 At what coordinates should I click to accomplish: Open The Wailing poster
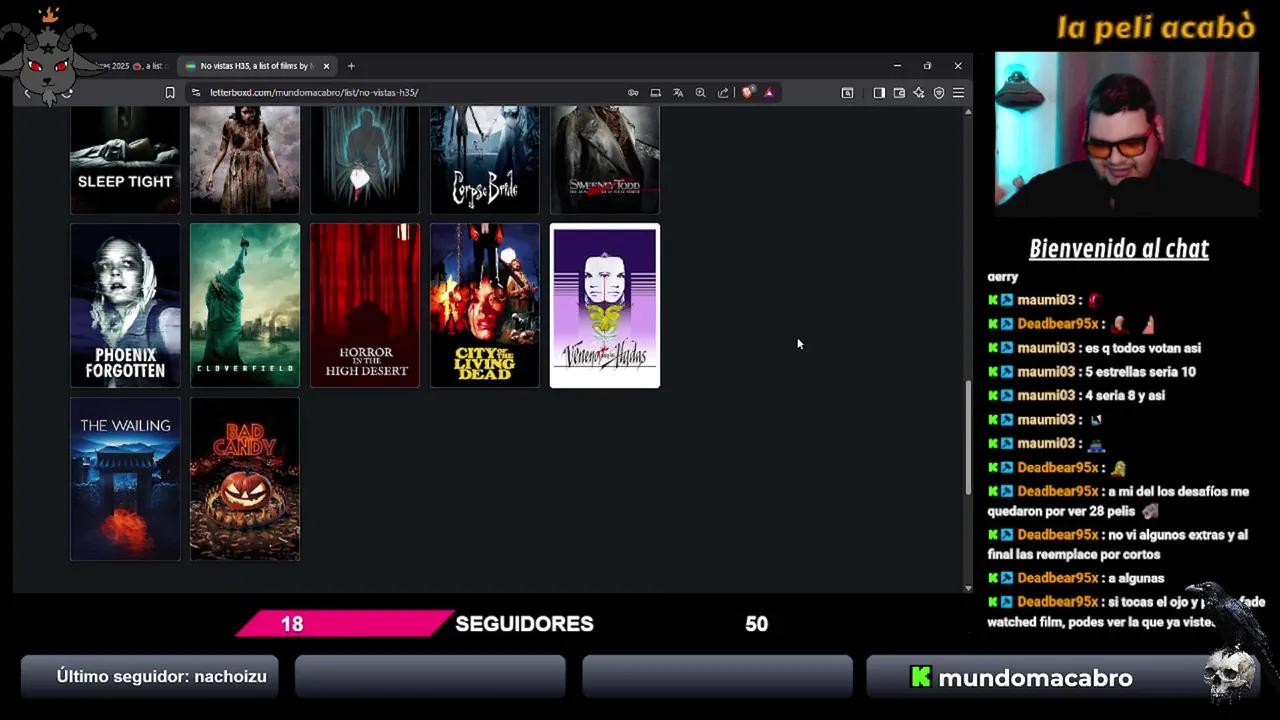tap(125, 479)
